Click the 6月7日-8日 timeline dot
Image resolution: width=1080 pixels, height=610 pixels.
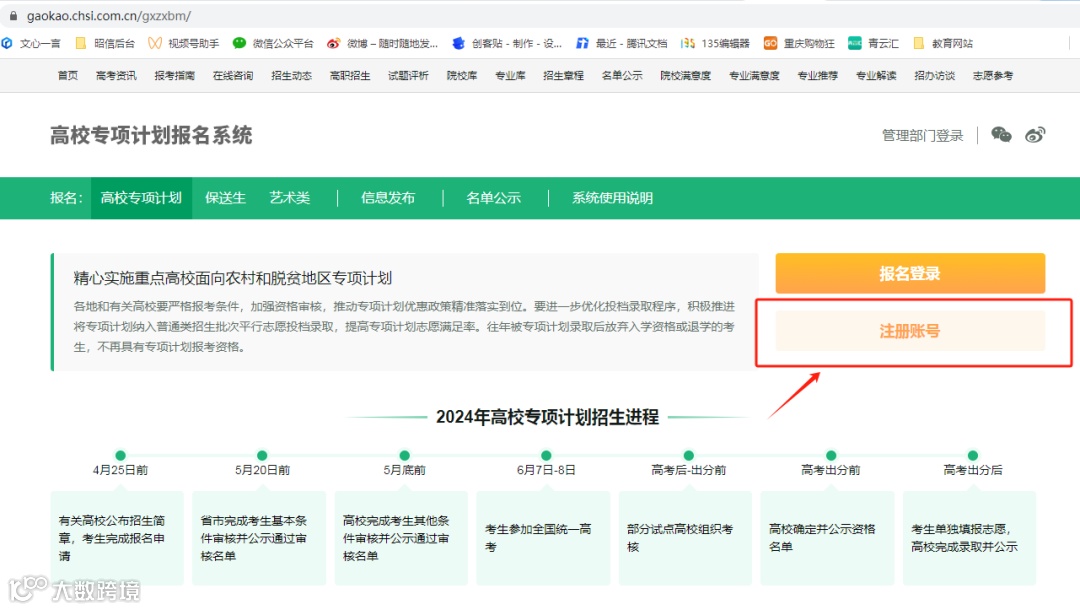546,455
